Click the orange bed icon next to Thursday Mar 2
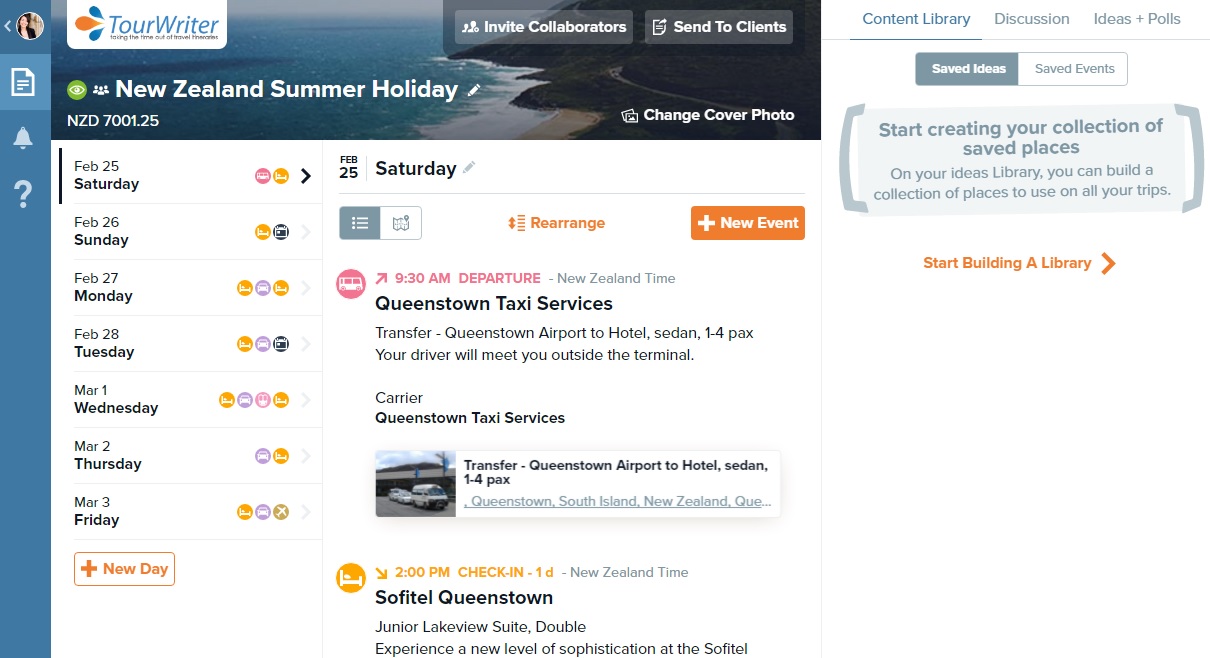The image size is (1210, 658). pos(280,455)
